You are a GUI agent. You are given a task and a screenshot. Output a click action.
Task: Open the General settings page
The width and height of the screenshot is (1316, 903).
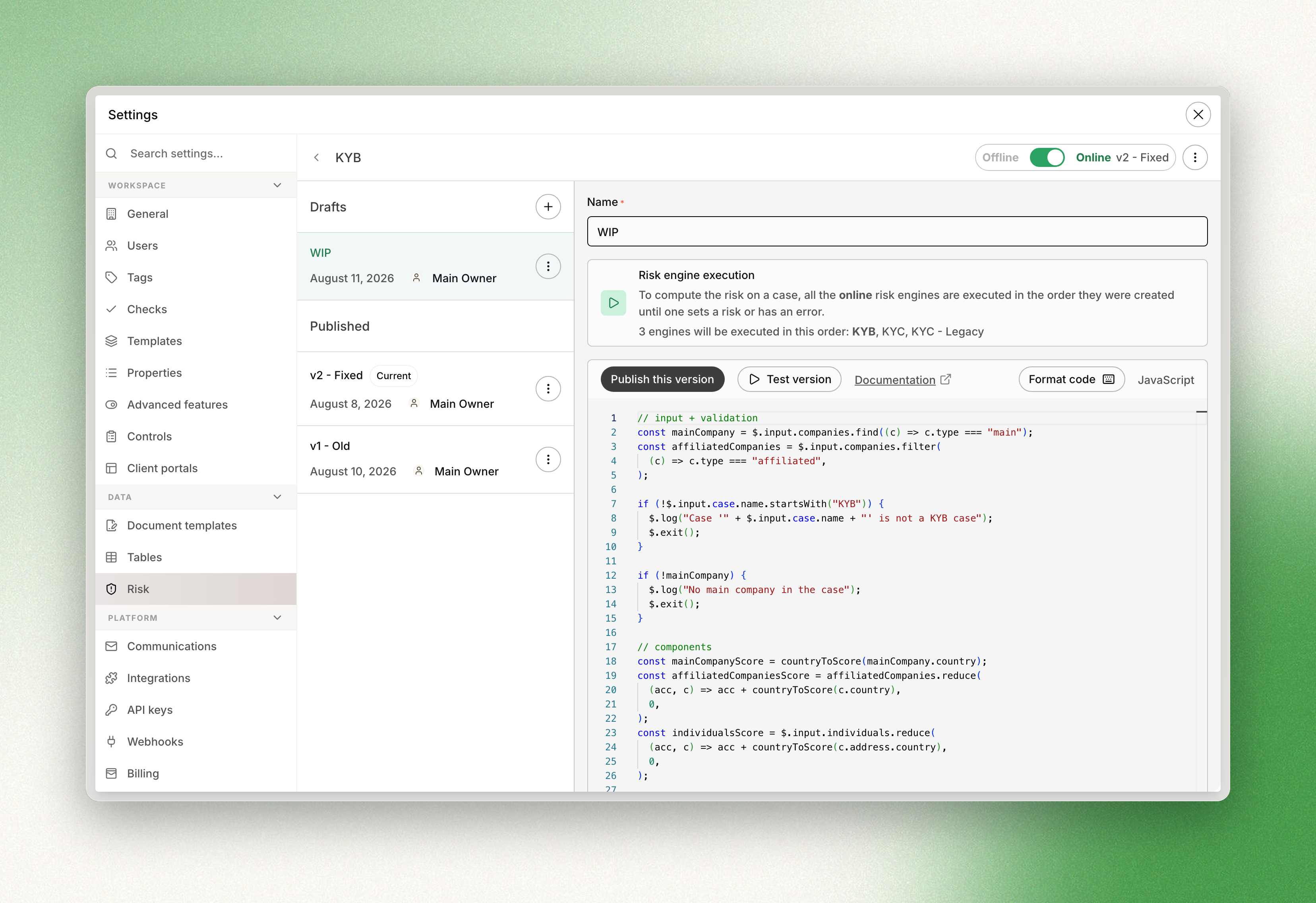pyautogui.click(x=196, y=213)
